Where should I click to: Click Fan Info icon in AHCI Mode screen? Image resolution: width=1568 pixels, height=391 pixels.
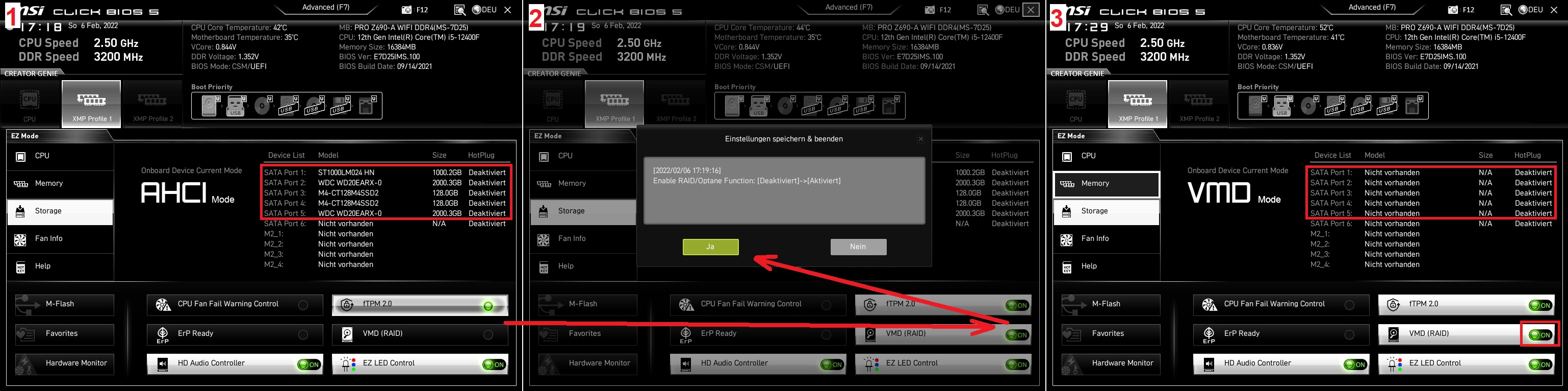(20, 239)
